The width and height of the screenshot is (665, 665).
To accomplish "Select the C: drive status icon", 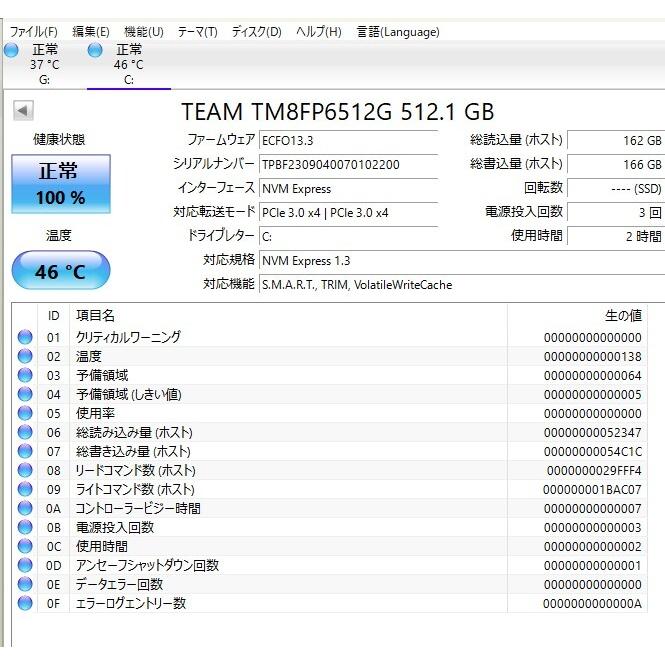I will (x=95, y=50).
